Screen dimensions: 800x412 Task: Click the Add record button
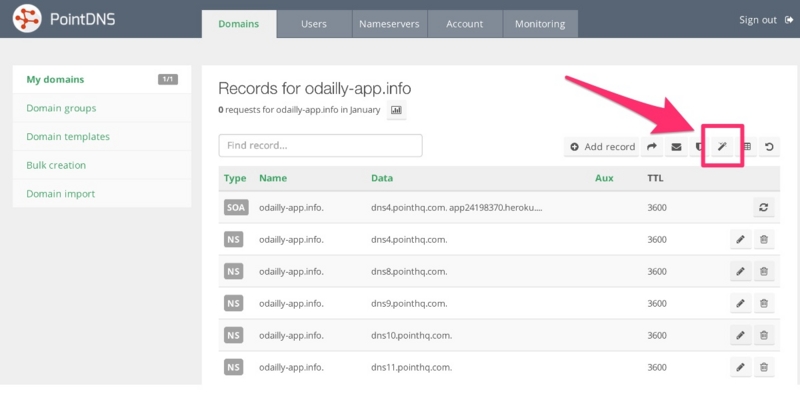point(602,147)
